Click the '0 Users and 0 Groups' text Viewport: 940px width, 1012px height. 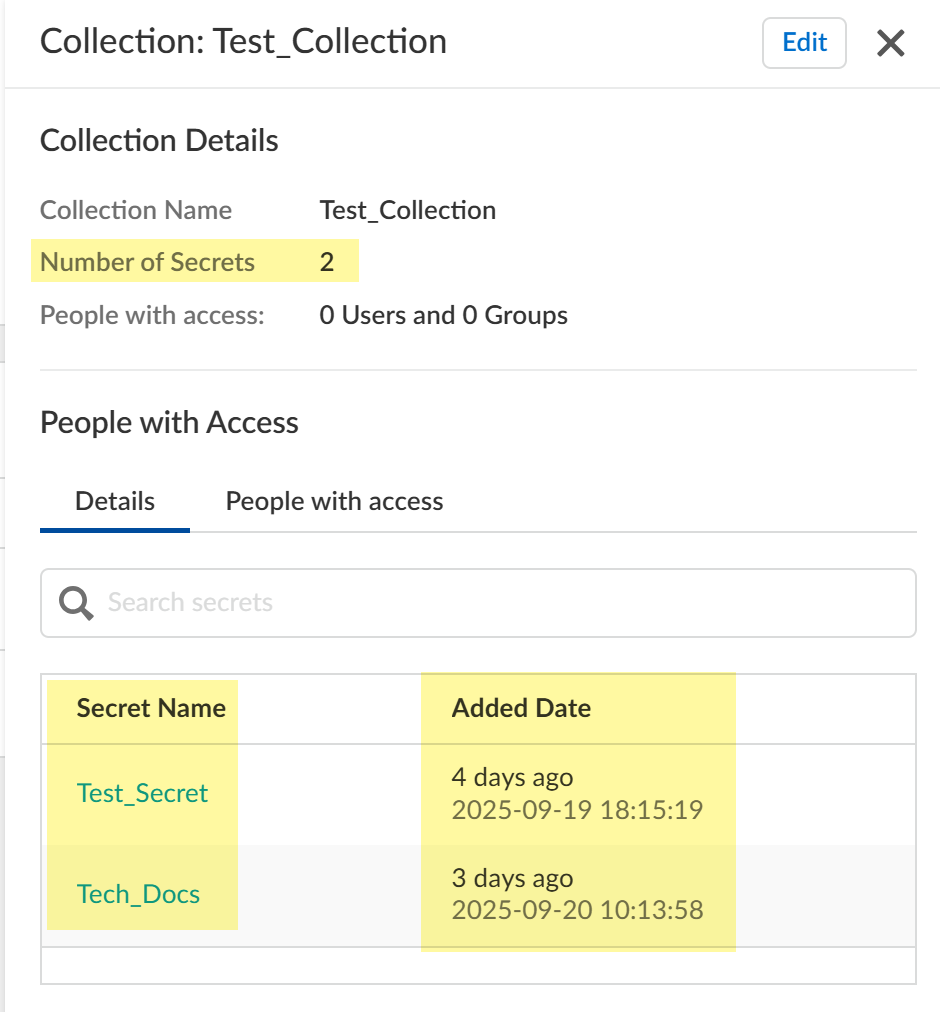[x=443, y=316]
